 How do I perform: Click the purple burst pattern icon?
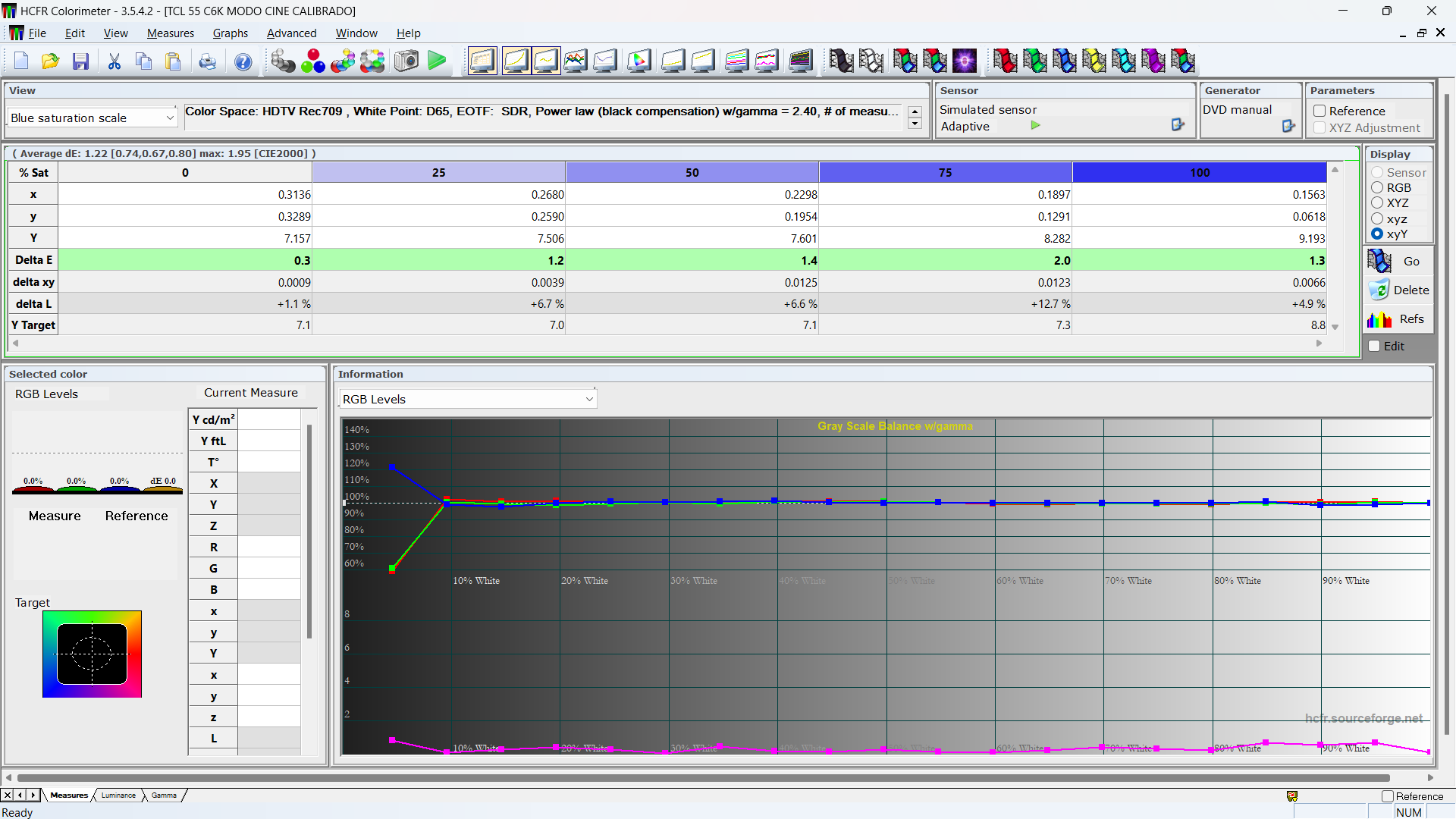(965, 61)
